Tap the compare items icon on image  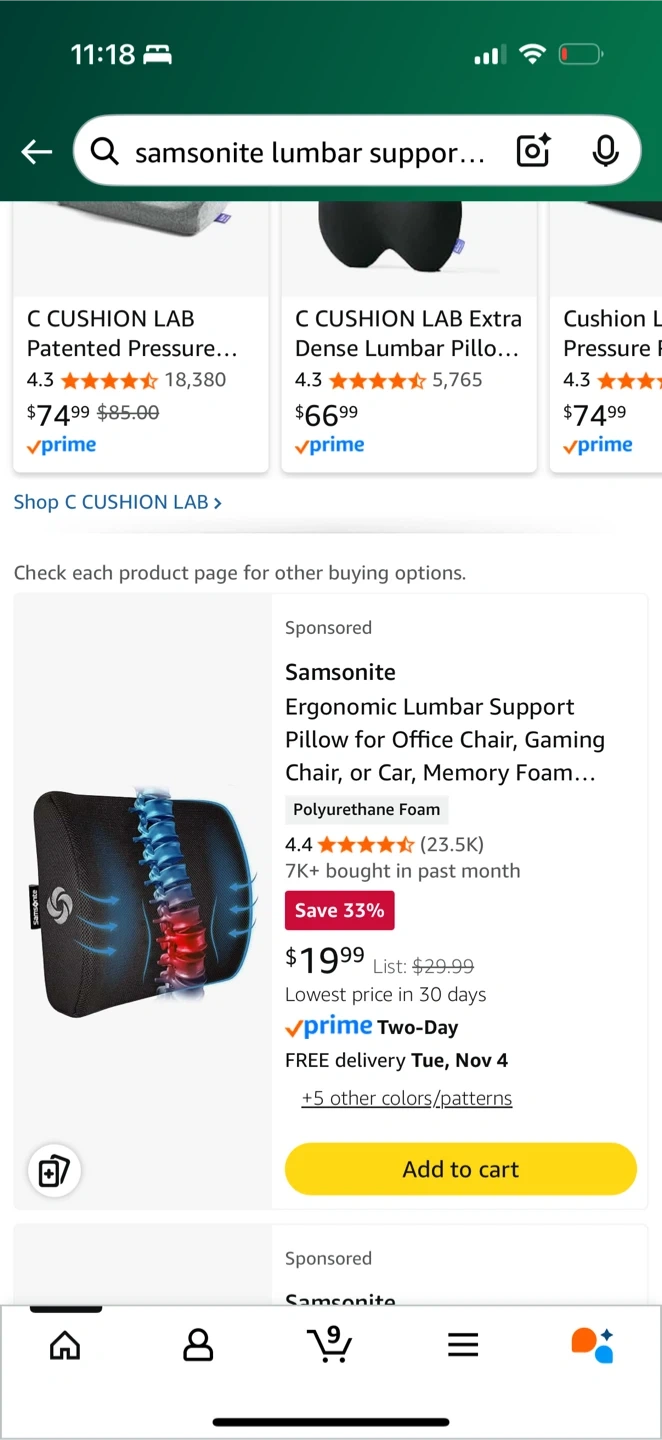[53, 1170]
